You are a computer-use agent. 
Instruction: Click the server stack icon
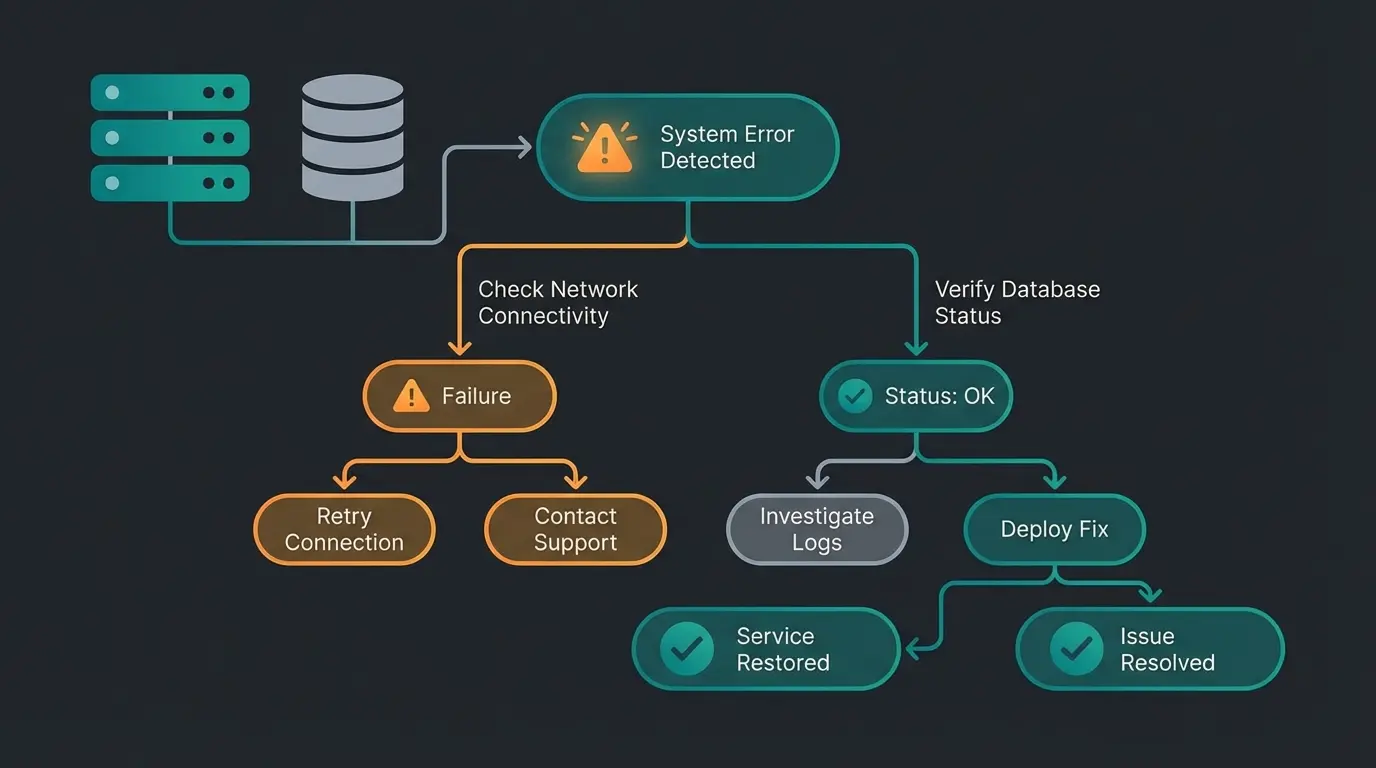[x=169, y=137]
